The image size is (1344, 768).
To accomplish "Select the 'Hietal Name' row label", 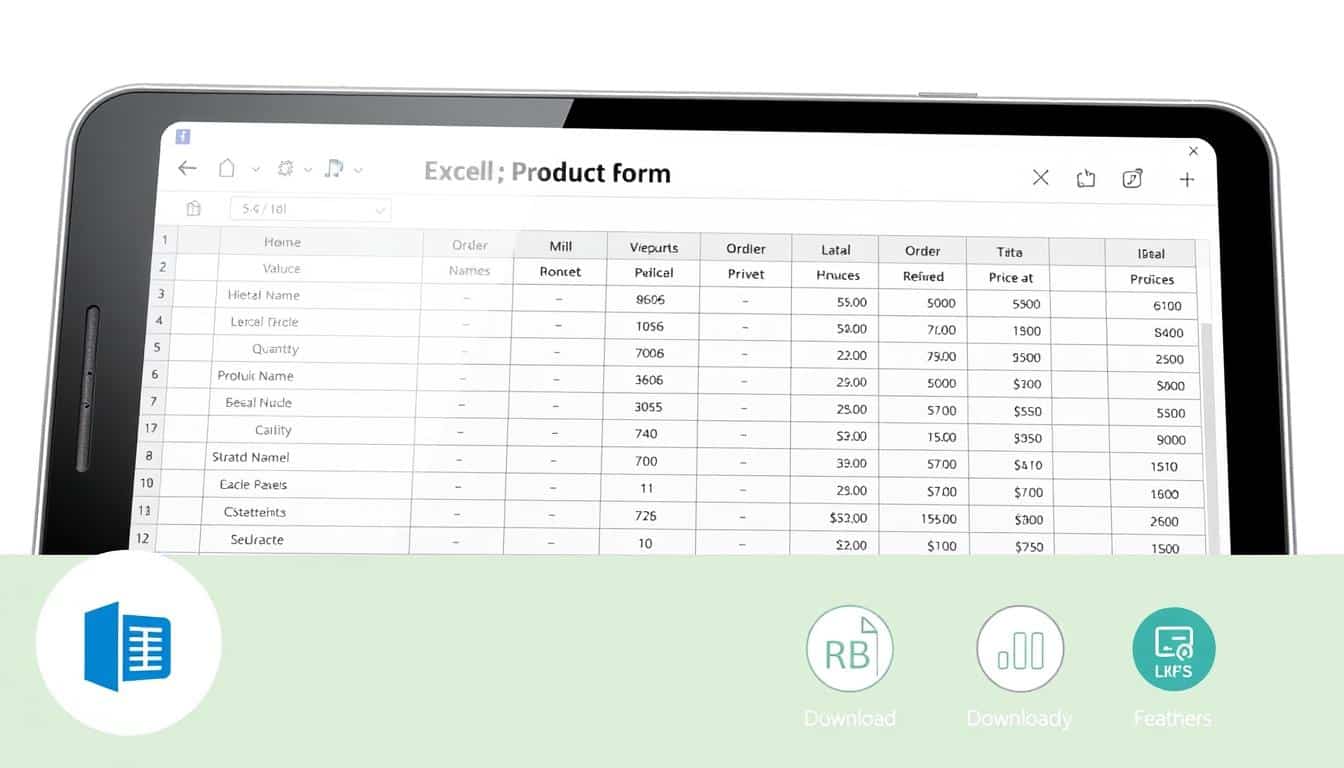I will coord(263,295).
